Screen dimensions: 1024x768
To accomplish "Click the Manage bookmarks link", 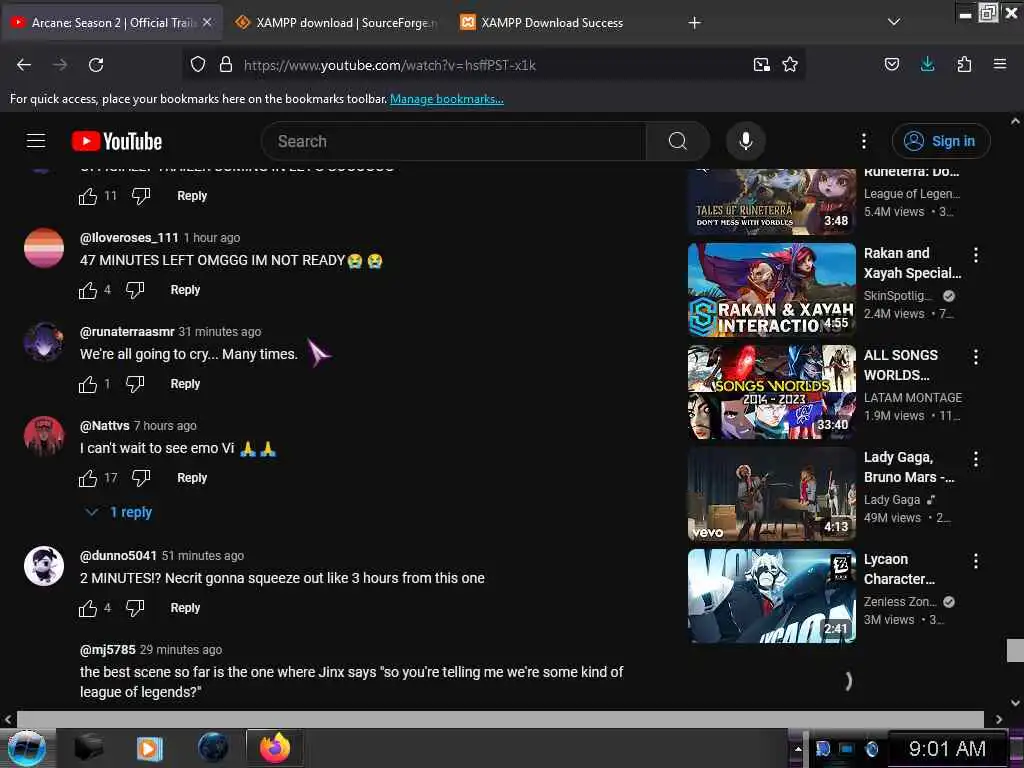I will pos(447,99).
